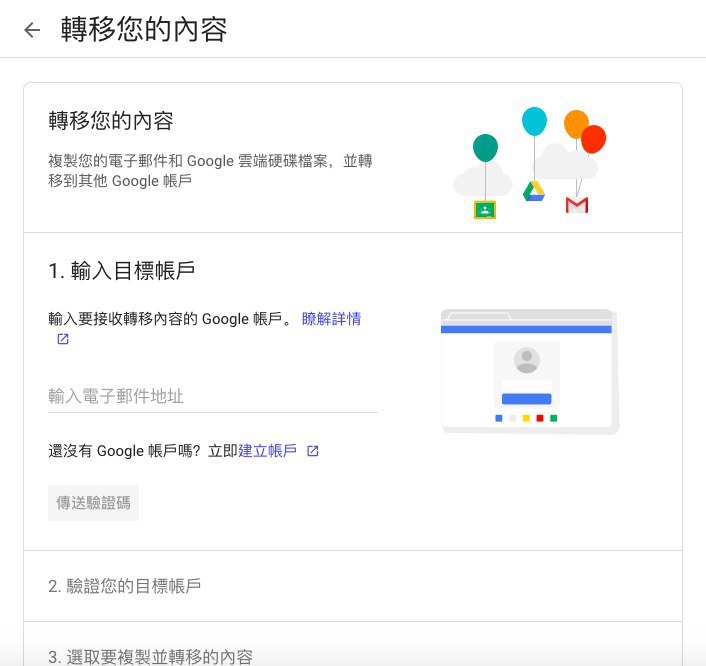
Task: Click the 轉移您的內容 page title
Action: pyautogui.click(x=144, y=30)
